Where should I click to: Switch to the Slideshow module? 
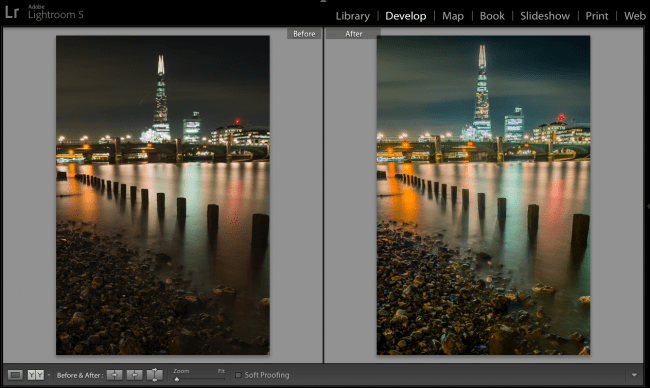[x=545, y=16]
